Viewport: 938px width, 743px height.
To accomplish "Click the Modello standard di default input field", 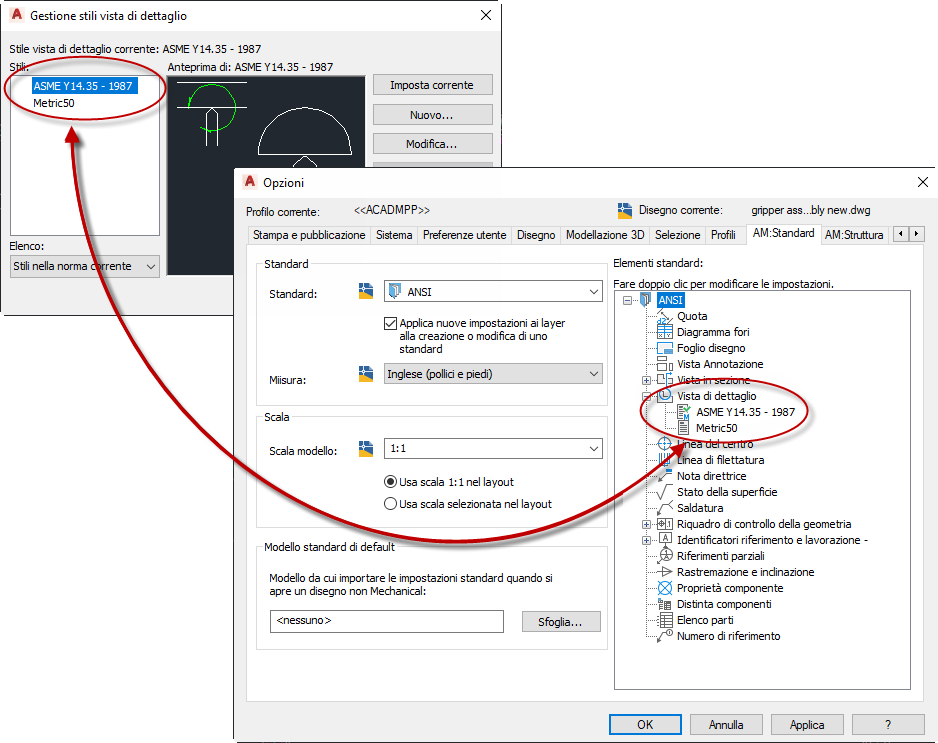I will pyautogui.click(x=386, y=621).
